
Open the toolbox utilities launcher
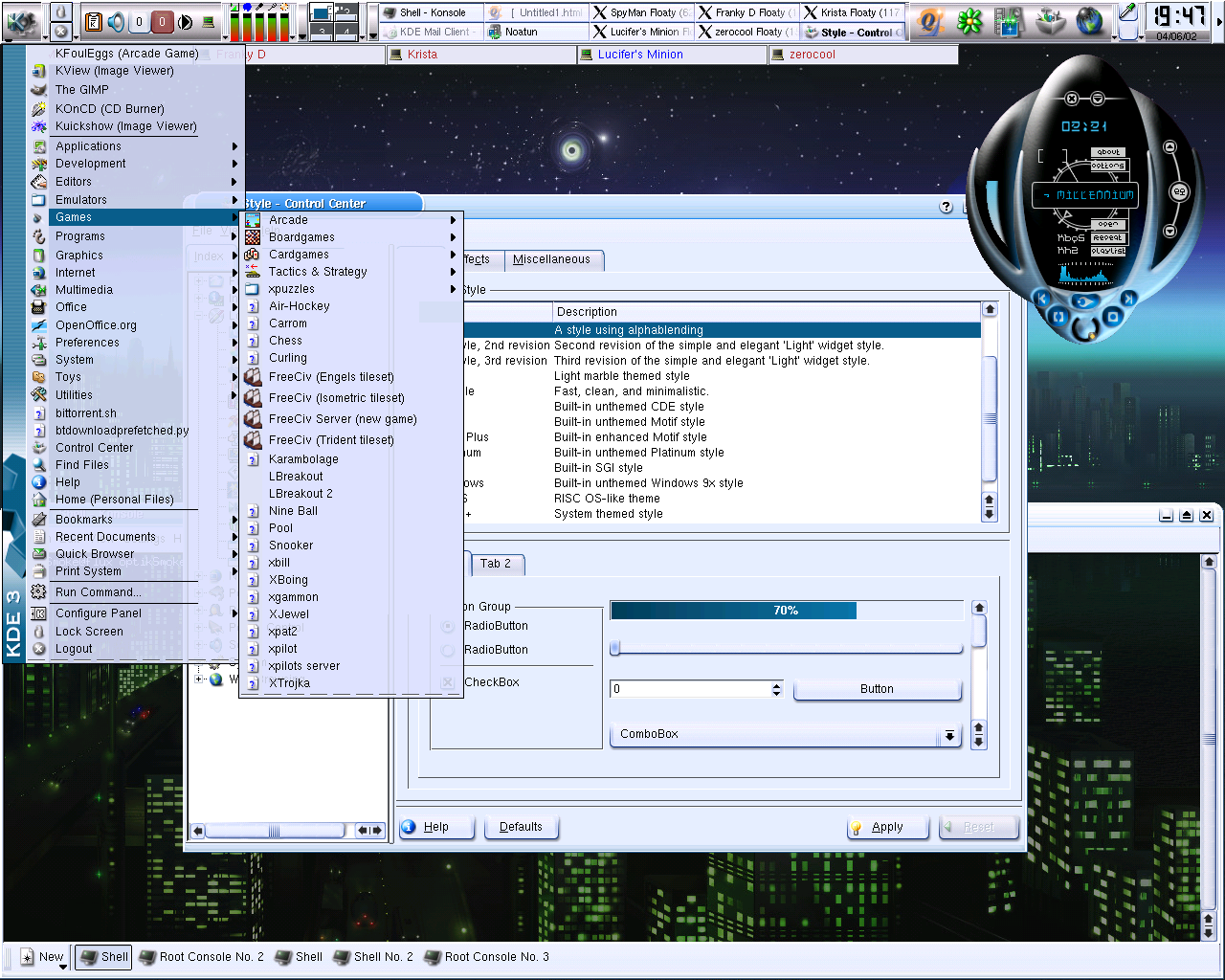[1050, 21]
